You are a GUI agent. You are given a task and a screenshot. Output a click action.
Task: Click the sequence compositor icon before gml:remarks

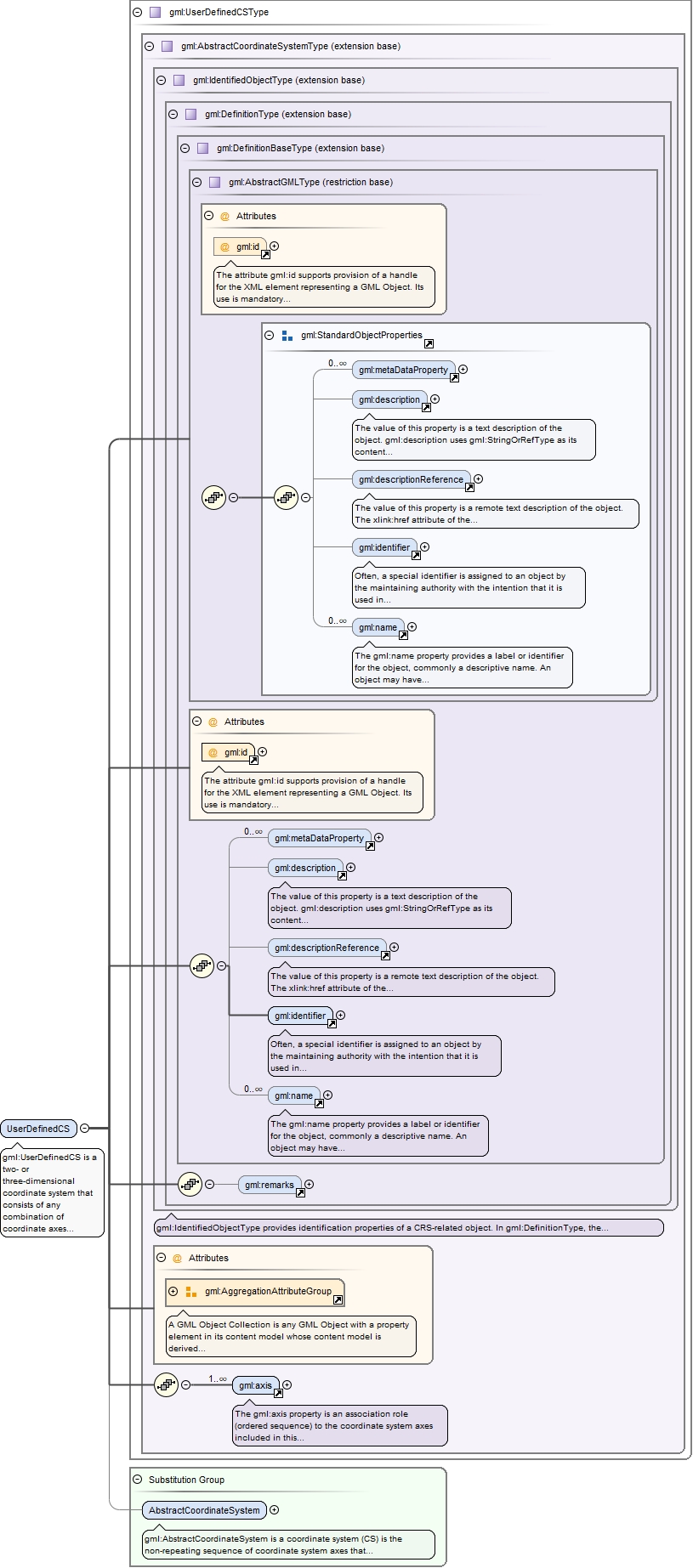pos(190,1184)
